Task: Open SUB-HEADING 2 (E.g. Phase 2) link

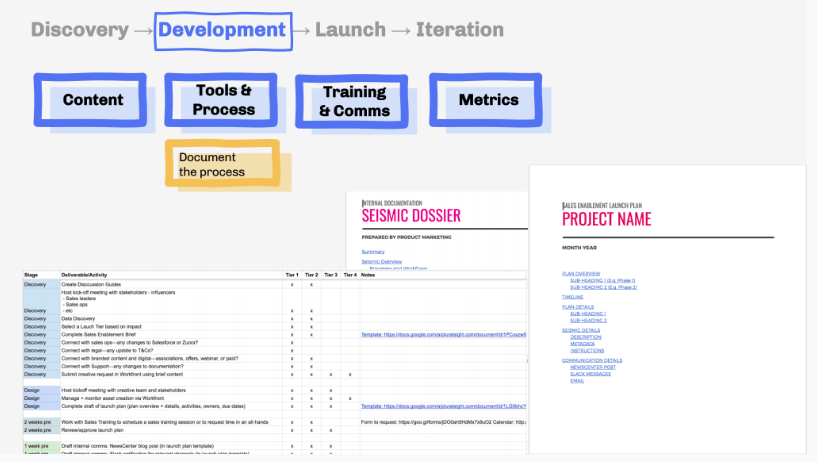Action: (603, 287)
